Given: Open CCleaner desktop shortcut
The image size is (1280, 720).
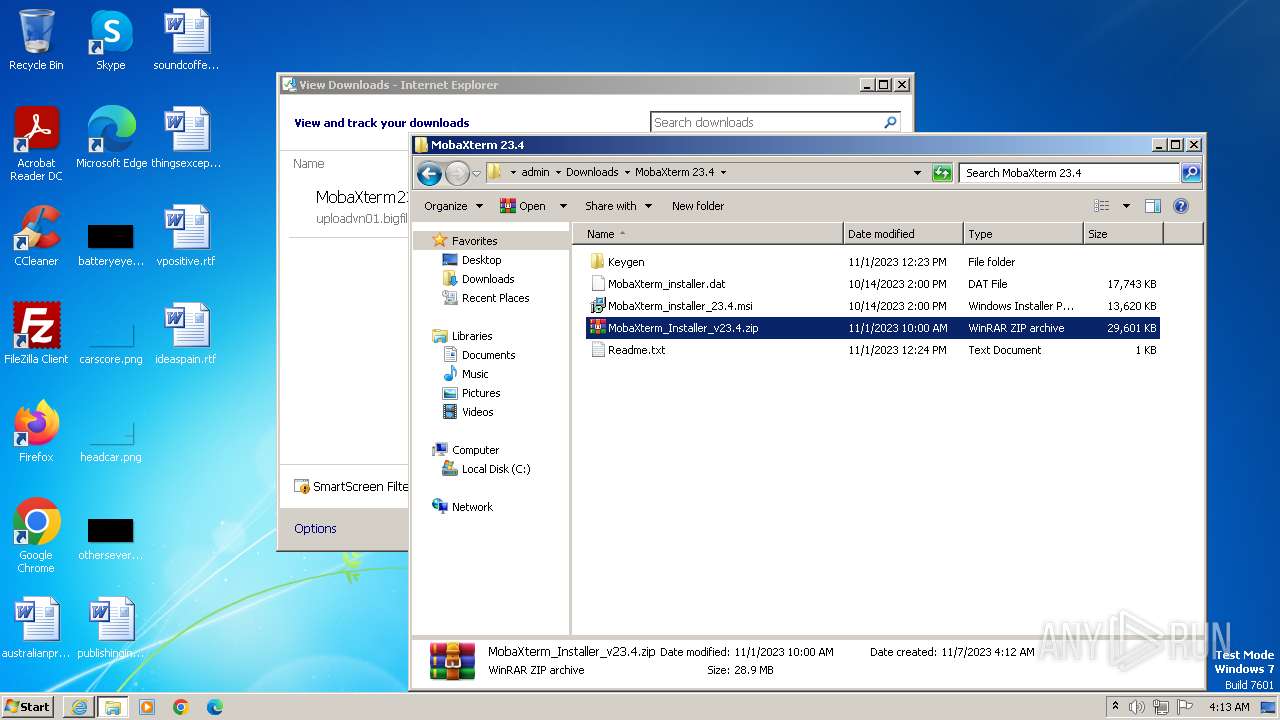Looking at the screenshot, I should tap(36, 236).
